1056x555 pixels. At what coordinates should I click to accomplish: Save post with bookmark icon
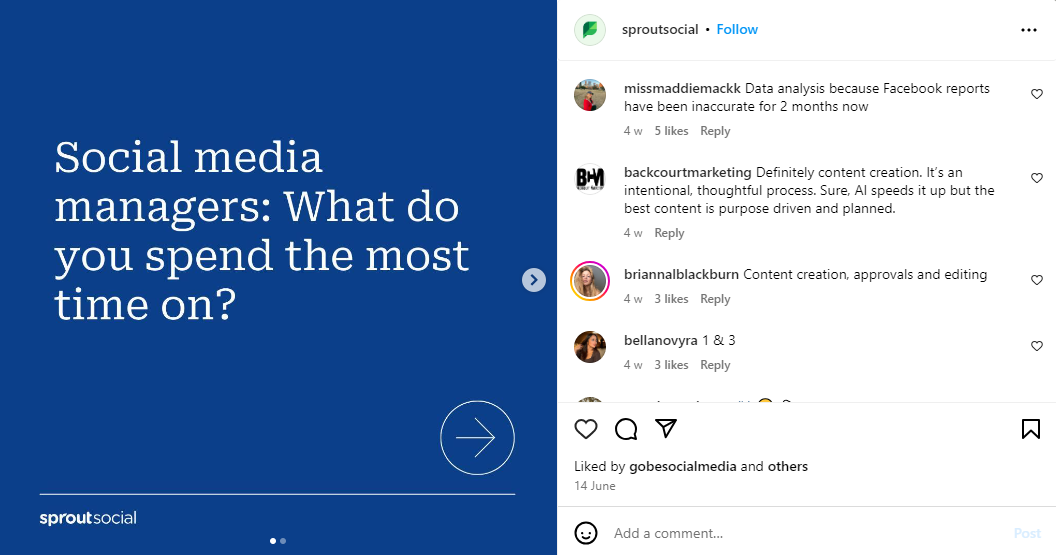tap(1030, 429)
